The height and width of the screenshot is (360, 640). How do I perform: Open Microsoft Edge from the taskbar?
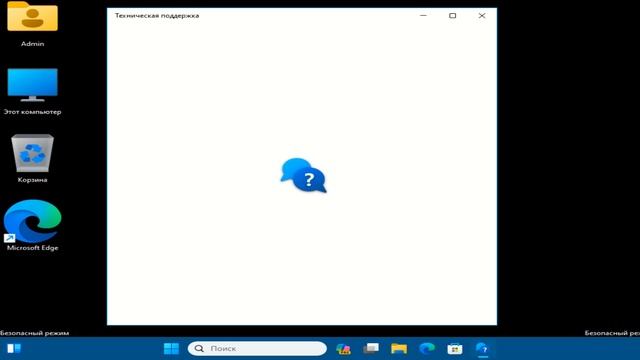pyautogui.click(x=427, y=349)
